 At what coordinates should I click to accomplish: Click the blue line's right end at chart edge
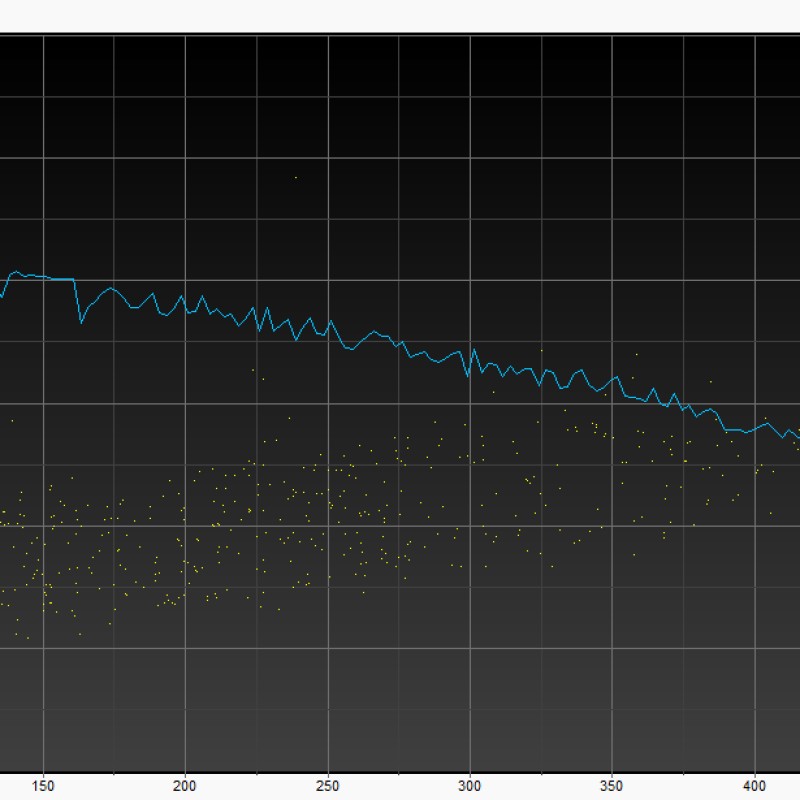[x=797, y=438]
